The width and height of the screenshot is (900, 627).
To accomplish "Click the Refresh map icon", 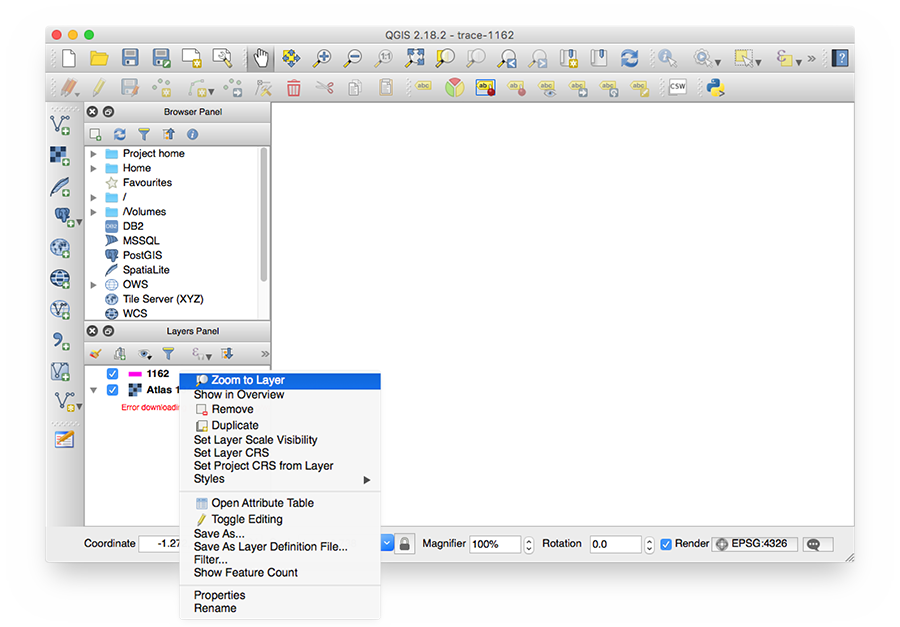I will click(629, 58).
